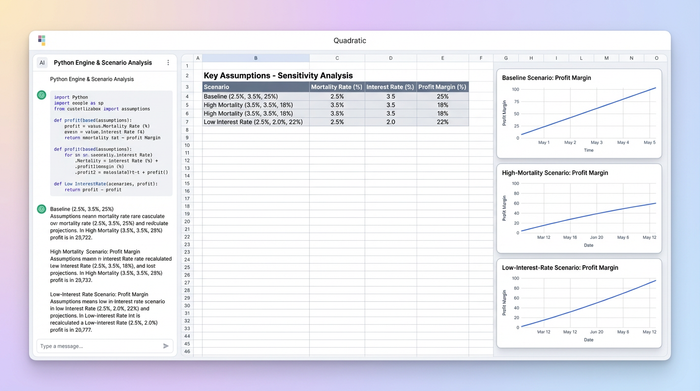The image size is (700, 391).
Task: Select row 7 header
Action: (187, 122)
